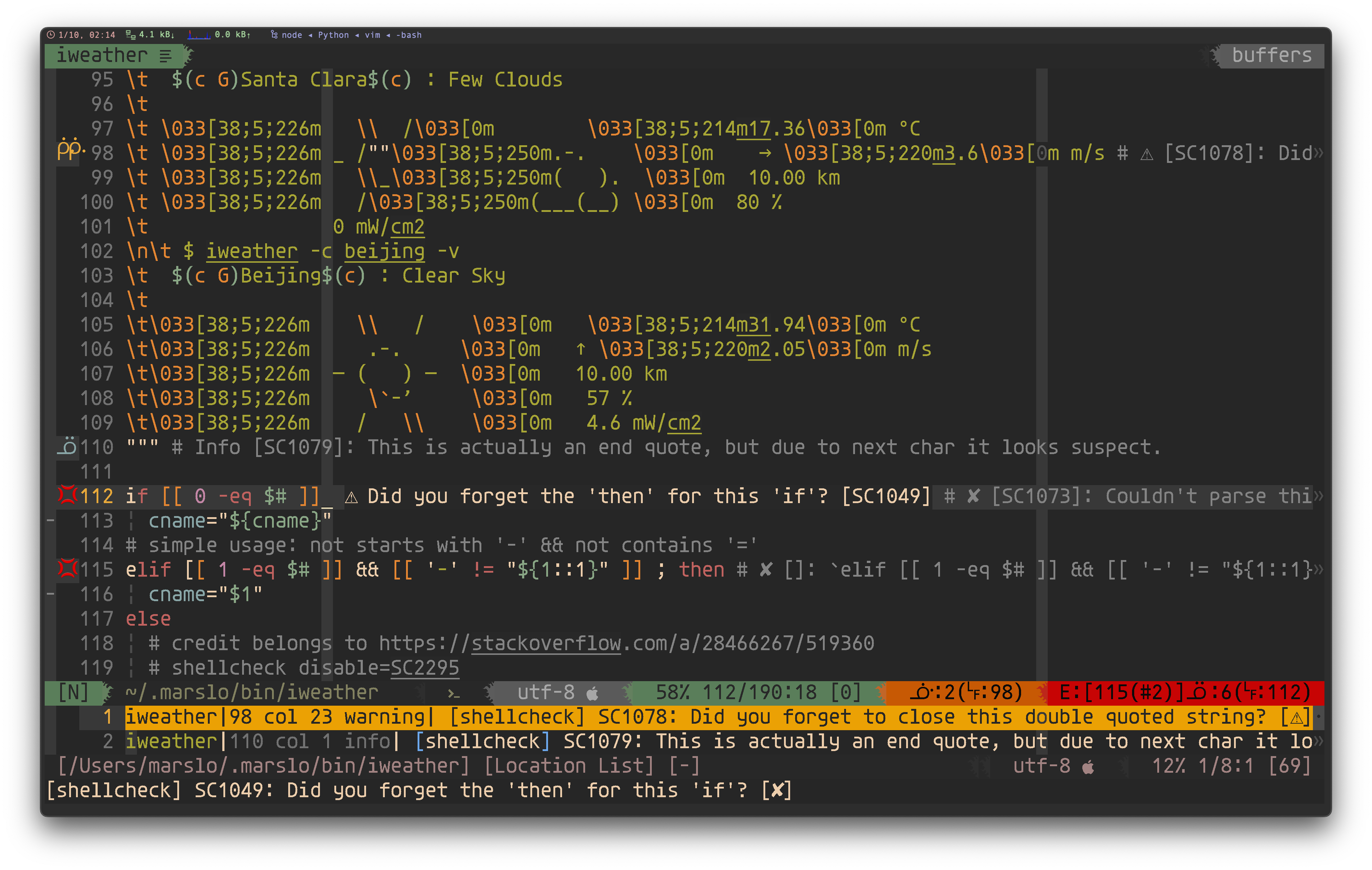The image size is (1372, 870).
Task: Click the '-bash' entry in the process chain
Action: click(409, 35)
